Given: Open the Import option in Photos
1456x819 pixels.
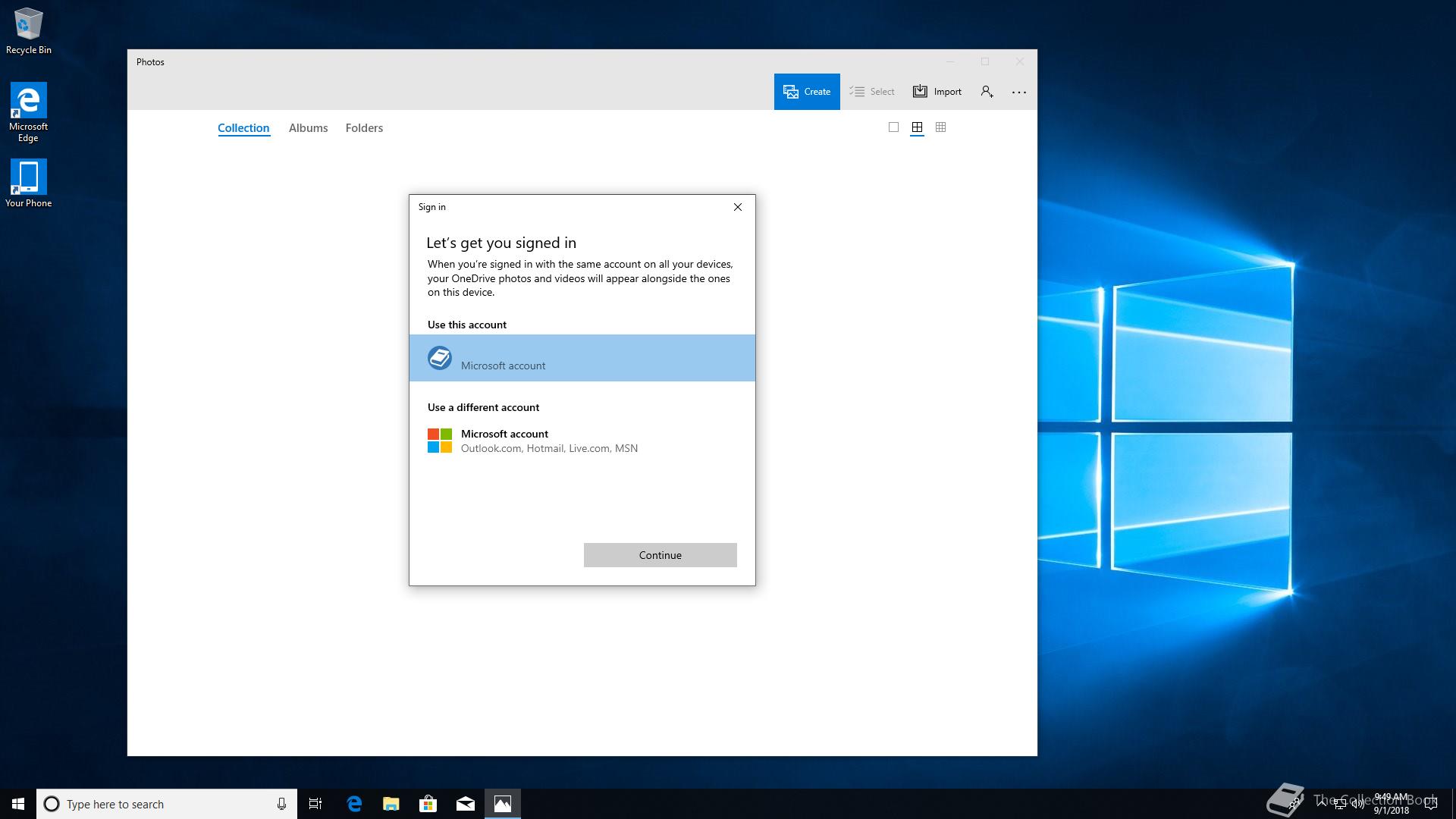Looking at the screenshot, I should coord(937,92).
